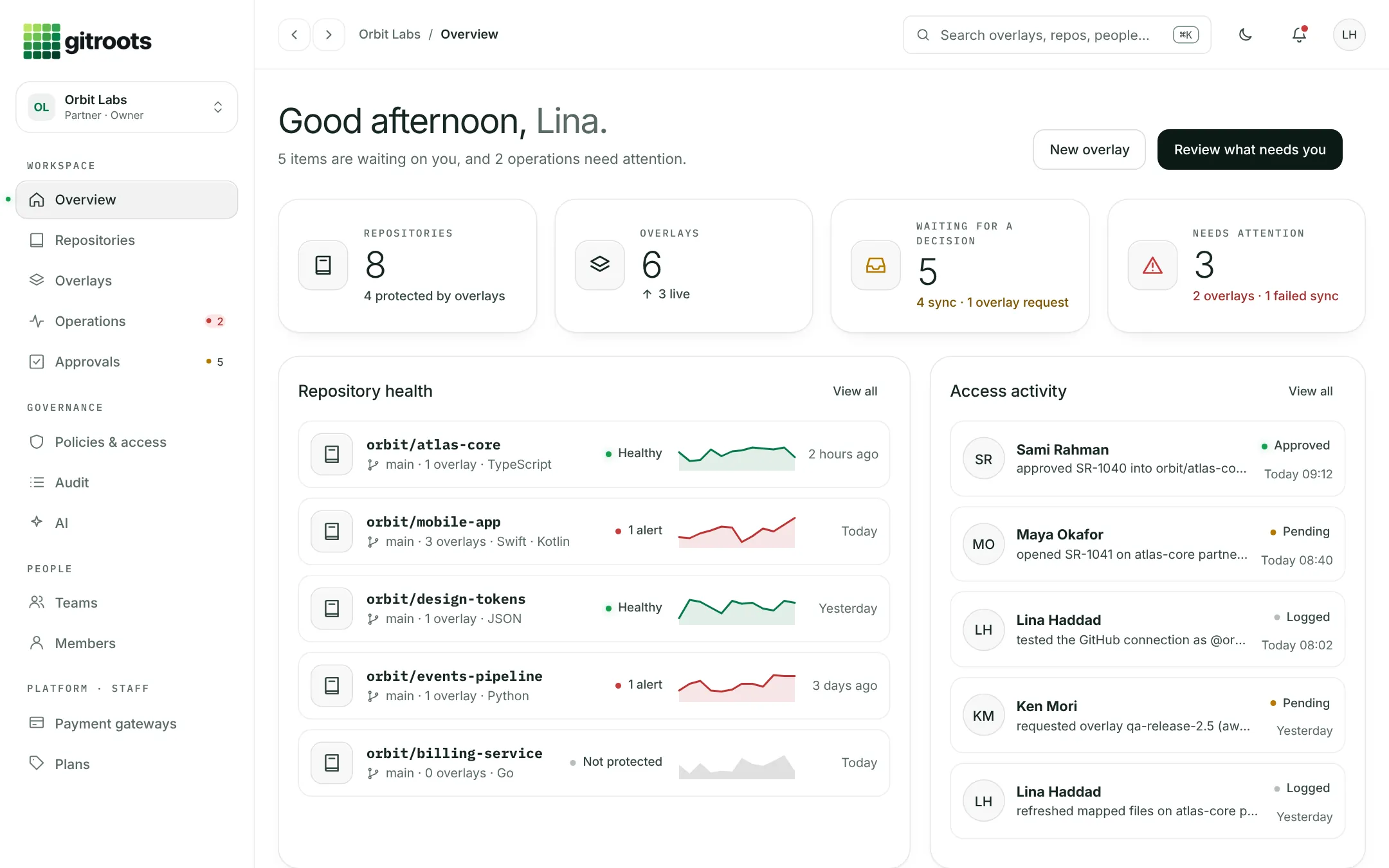Click Review what needs you button
1389x868 pixels.
1249,150
